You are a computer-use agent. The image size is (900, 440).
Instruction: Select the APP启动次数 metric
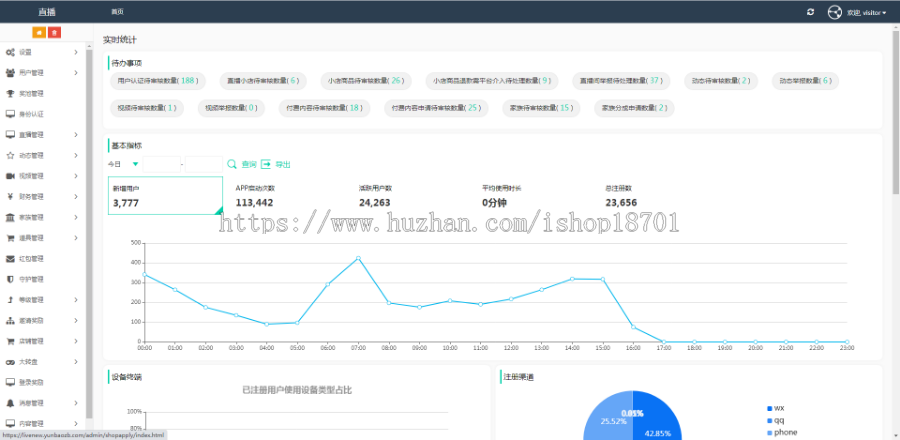tap(255, 196)
